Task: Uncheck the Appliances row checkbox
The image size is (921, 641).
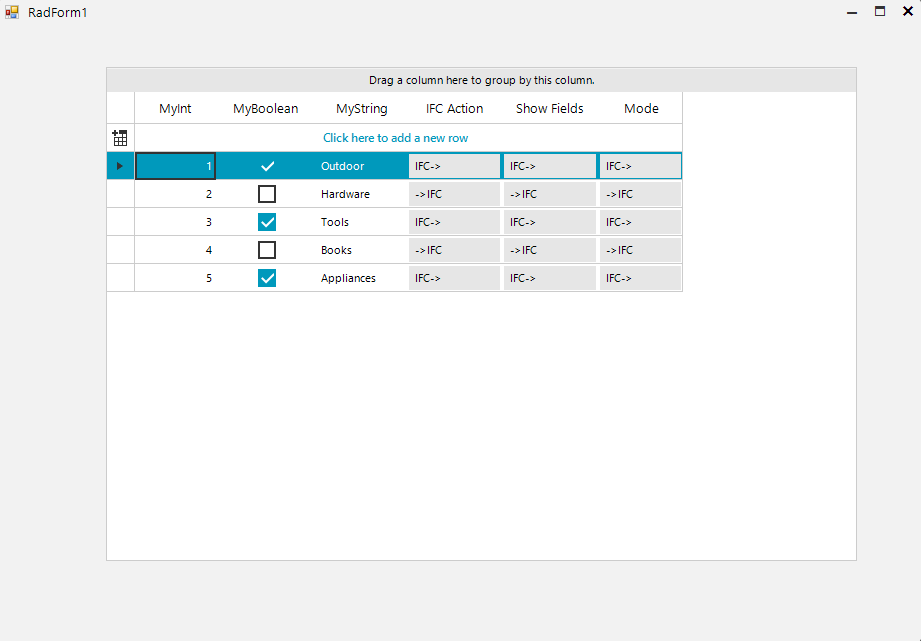Action: click(267, 278)
